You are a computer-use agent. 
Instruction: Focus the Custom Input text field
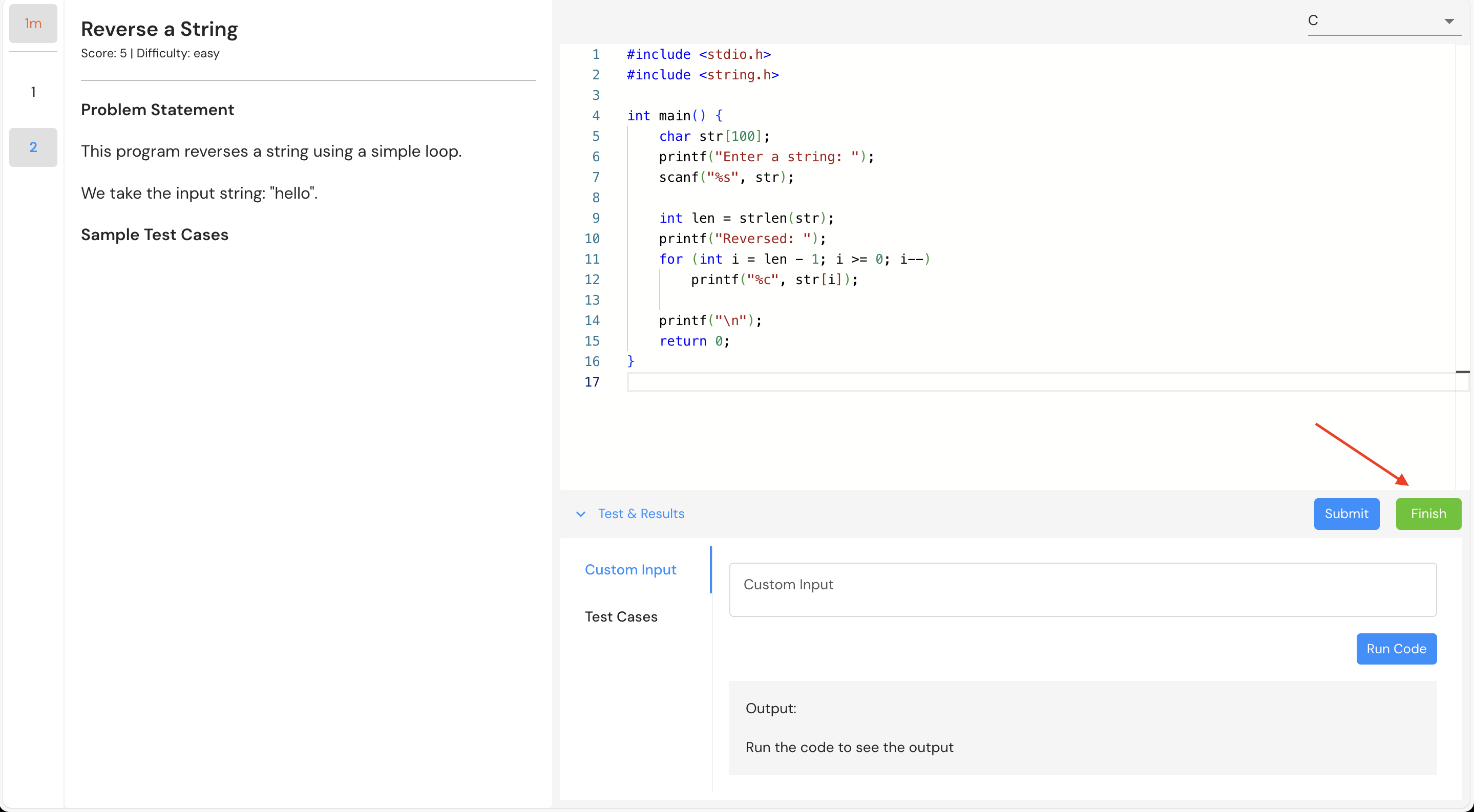pos(1082,590)
